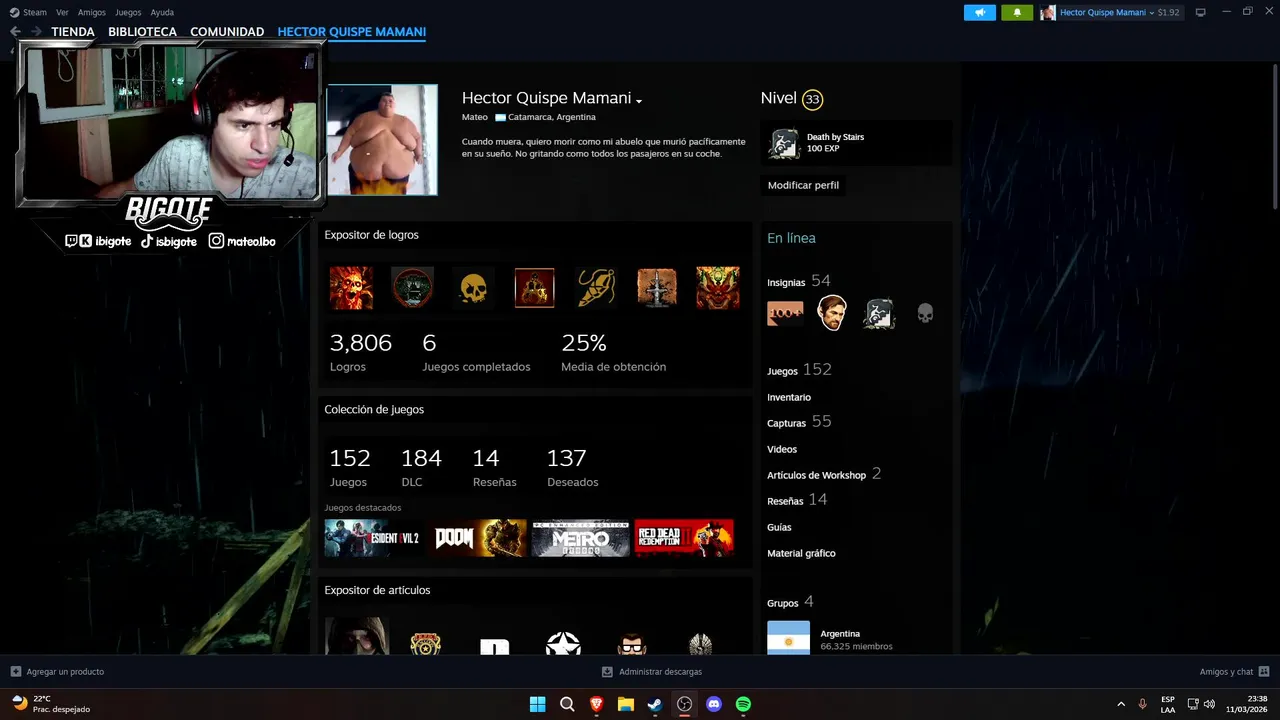Click the 3,806 Logros stat

click(361, 352)
